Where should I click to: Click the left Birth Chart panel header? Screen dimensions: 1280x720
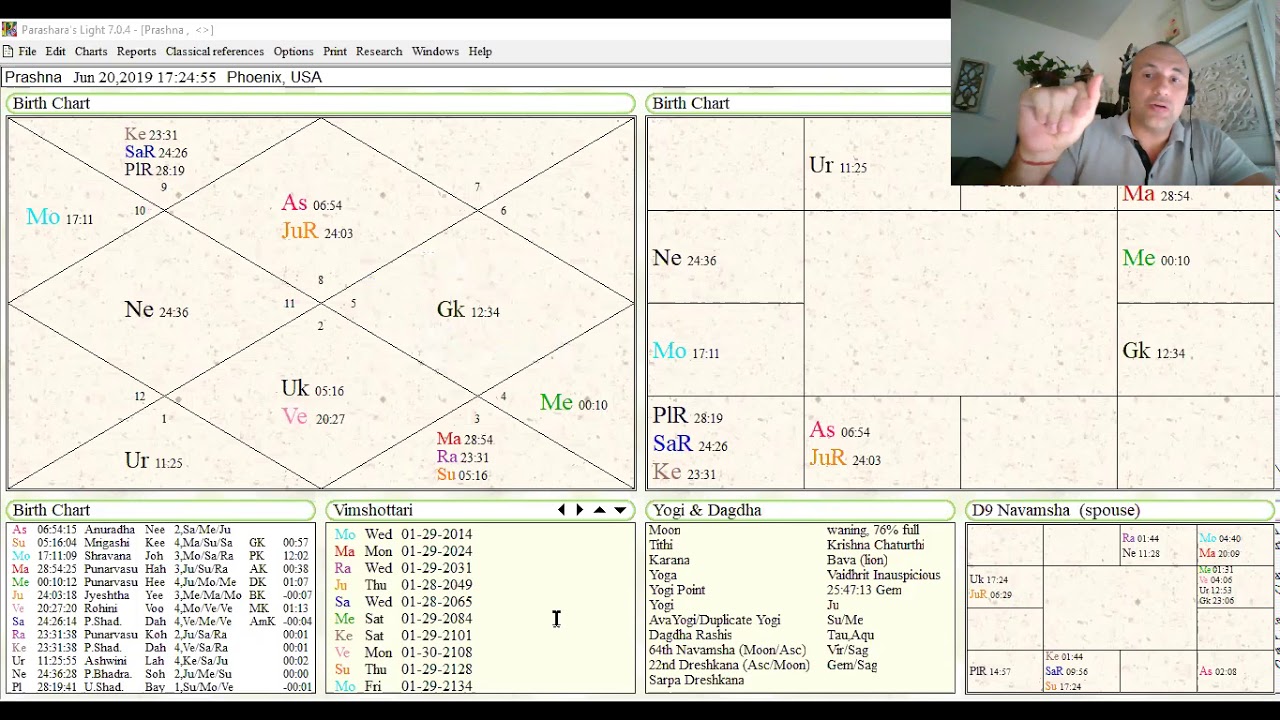[52, 103]
